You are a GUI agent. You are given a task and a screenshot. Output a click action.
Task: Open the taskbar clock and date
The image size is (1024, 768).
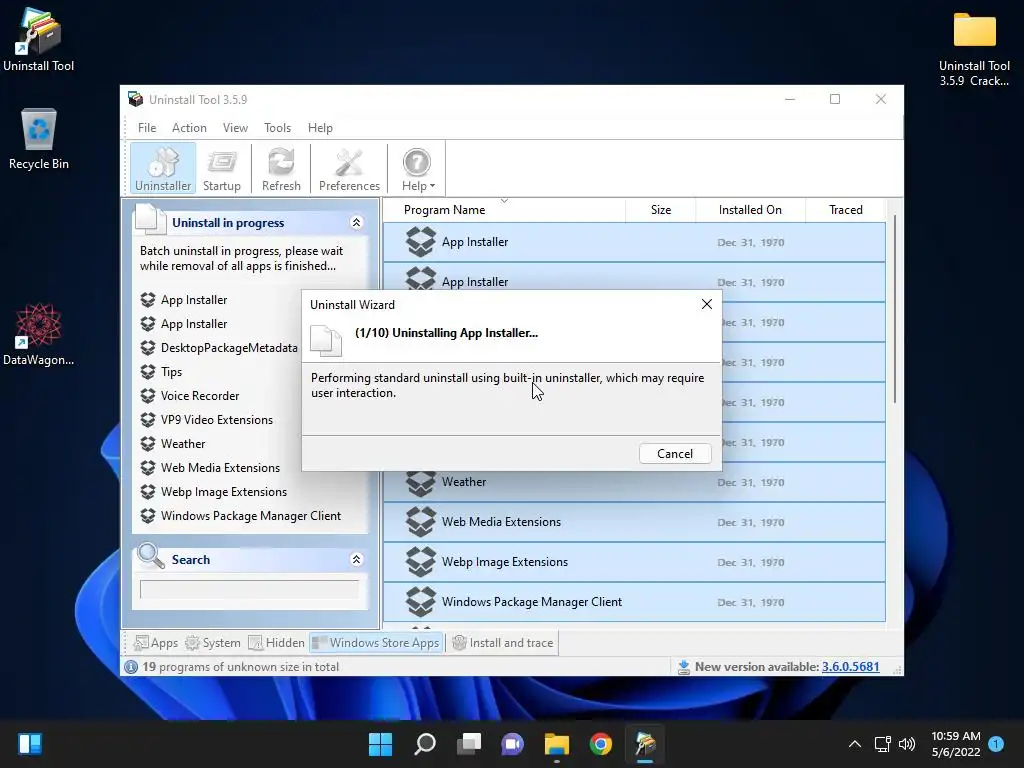click(x=955, y=744)
